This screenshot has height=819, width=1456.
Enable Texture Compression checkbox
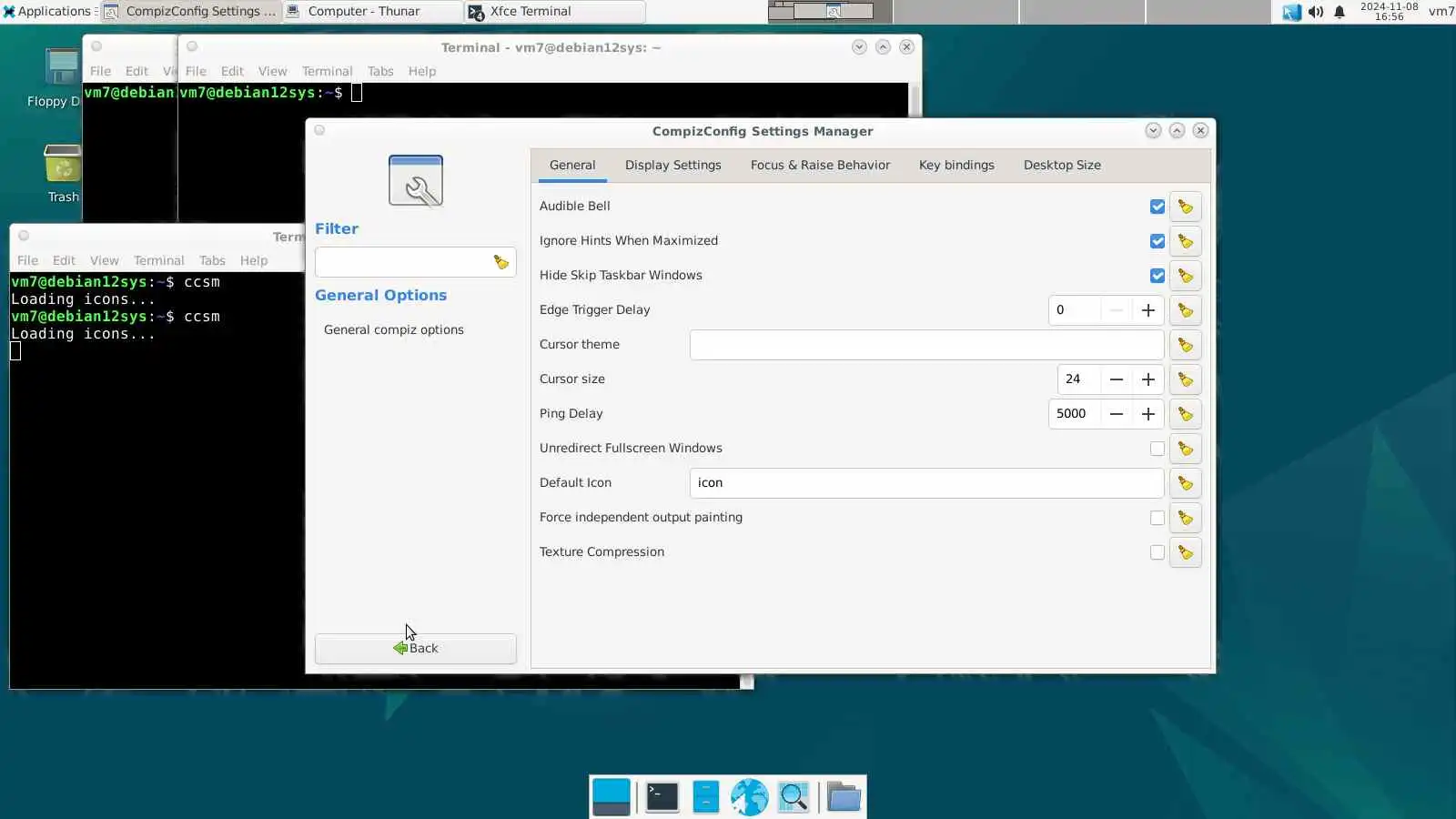(x=1157, y=552)
